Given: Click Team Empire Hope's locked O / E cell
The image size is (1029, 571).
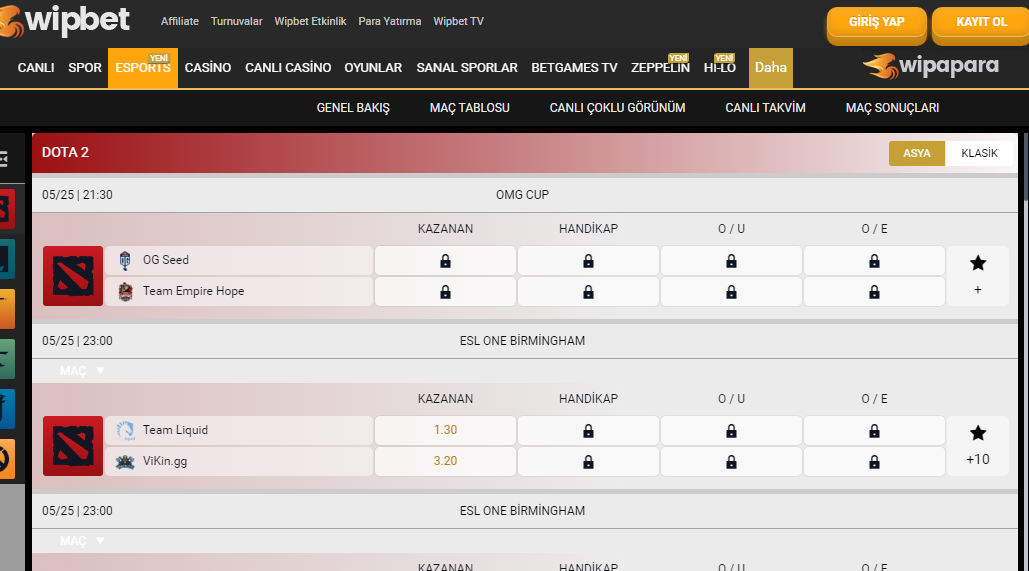Looking at the screenshot, I should (874, 291).
